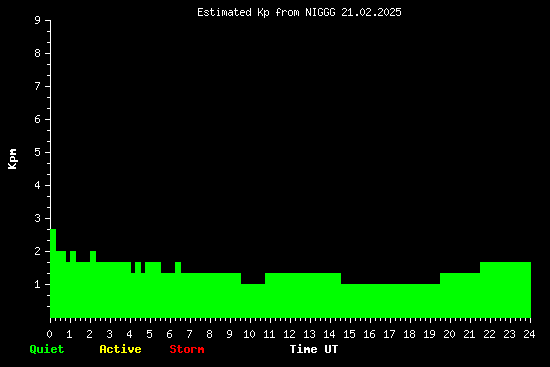Click hour 18 on the time axis
The image size is (550, 367).
pyautogui.click(x=409, y=334)
